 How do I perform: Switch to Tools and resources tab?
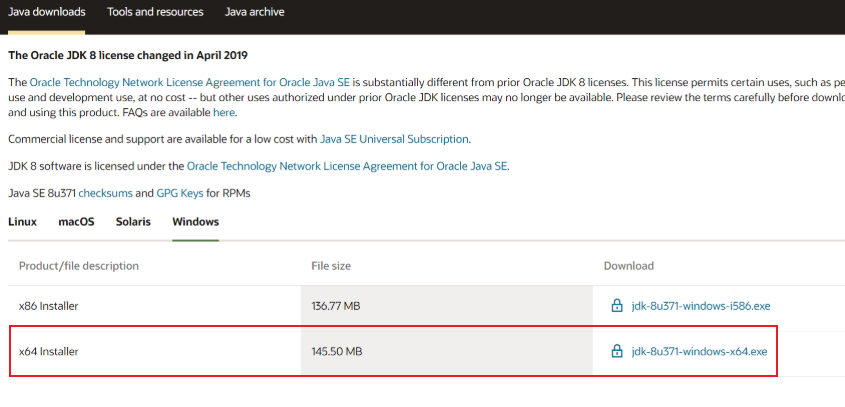point(155,12)
